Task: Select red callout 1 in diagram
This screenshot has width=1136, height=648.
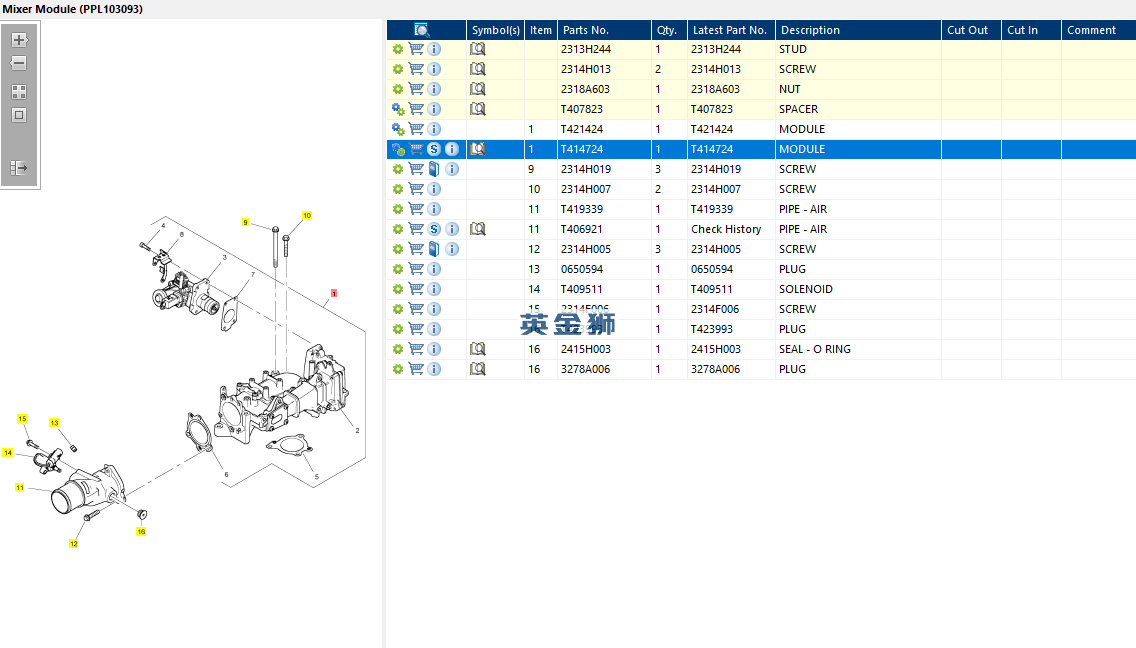Action: coord(334,294)
